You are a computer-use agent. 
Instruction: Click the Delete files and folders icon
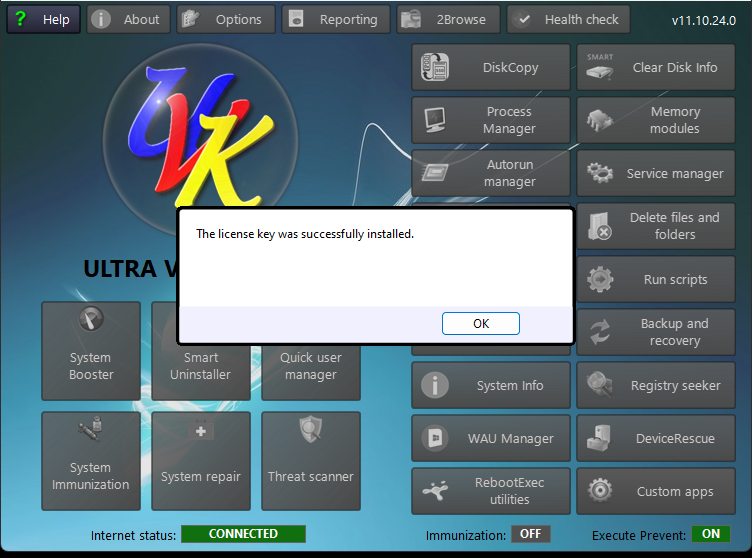click(x=599, y=226)
